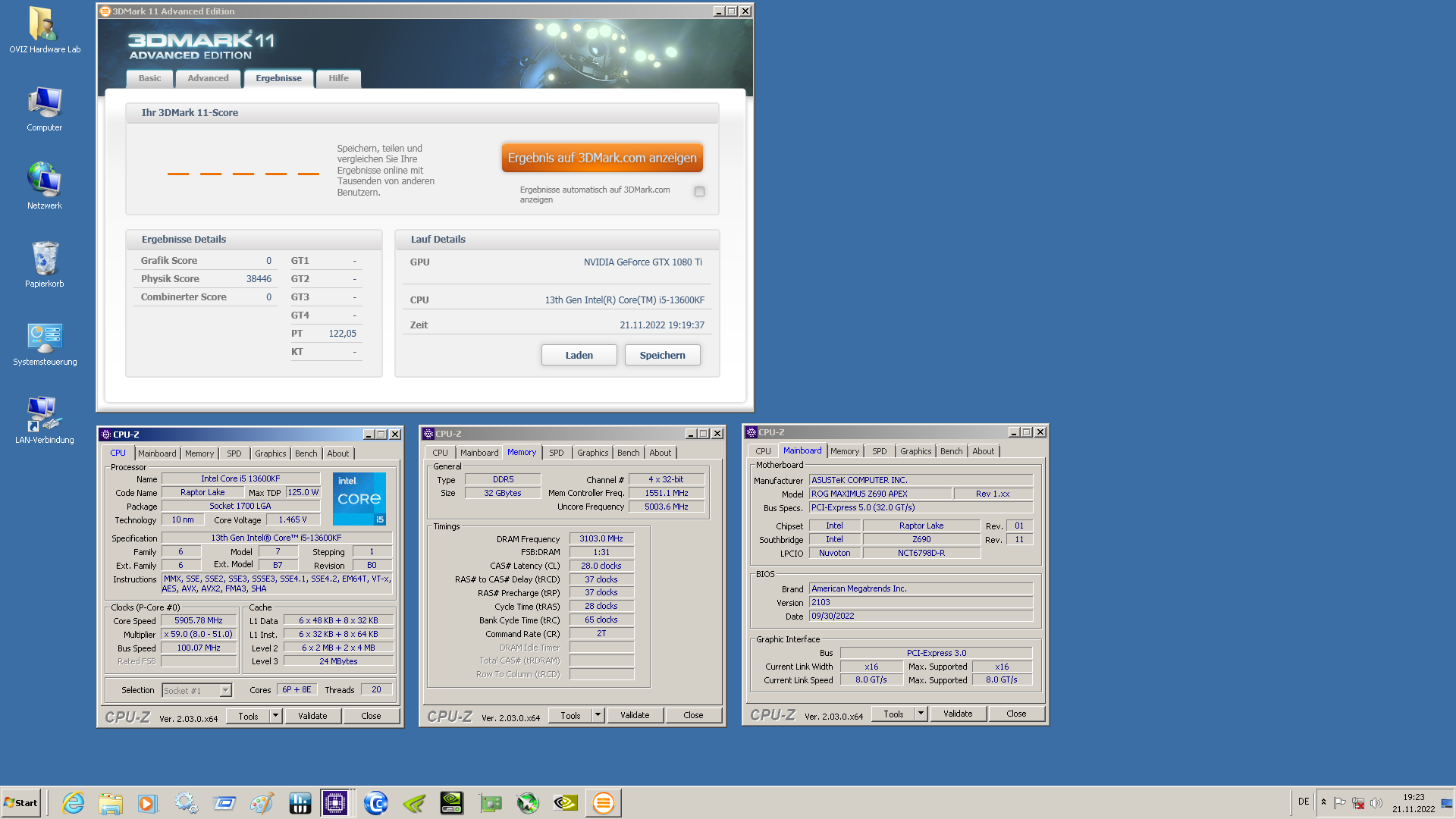Open Systemsteuerung desktop icon
Image resolution: width=1456 pixels, height=819 pixels.
point(44,344)
